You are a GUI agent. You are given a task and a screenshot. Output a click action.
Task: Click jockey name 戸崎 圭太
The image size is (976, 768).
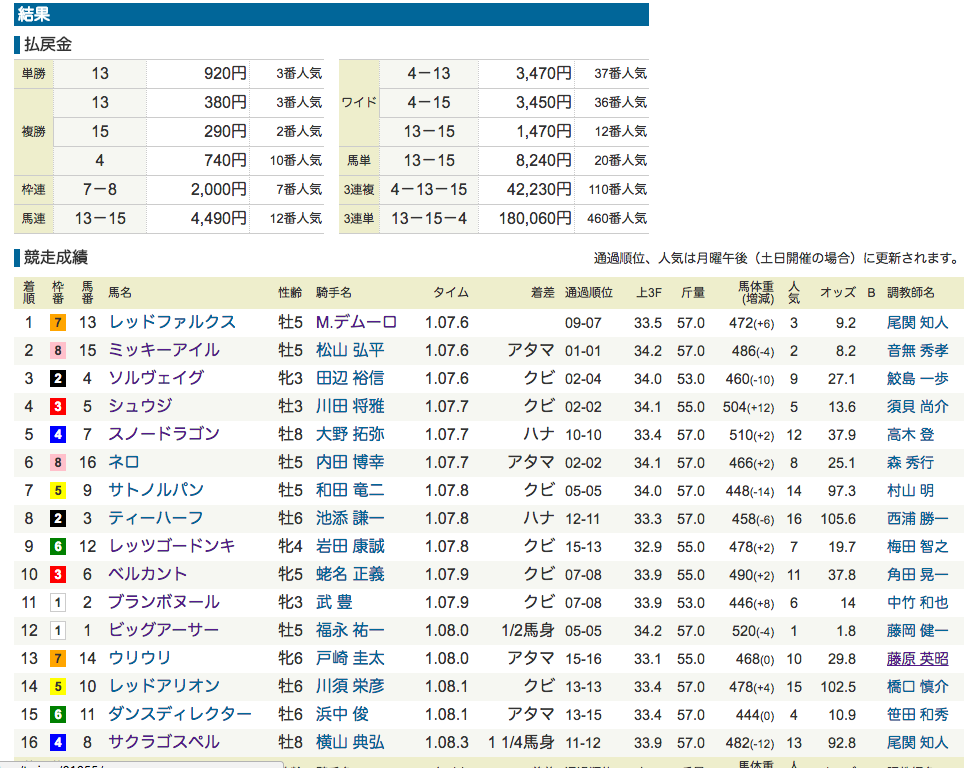coord(350,658)
